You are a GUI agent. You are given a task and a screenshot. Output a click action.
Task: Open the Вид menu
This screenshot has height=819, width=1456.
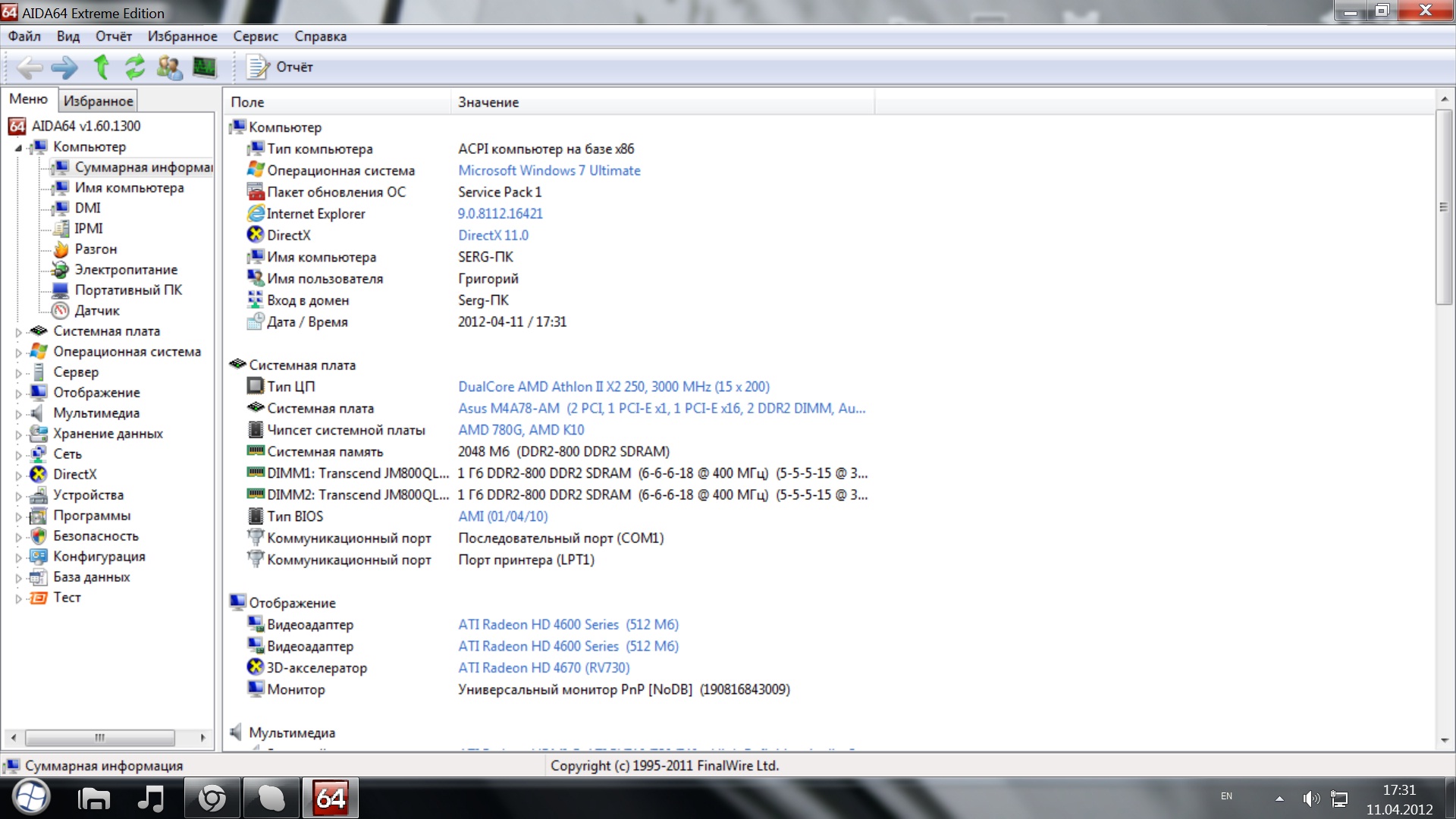68,36
